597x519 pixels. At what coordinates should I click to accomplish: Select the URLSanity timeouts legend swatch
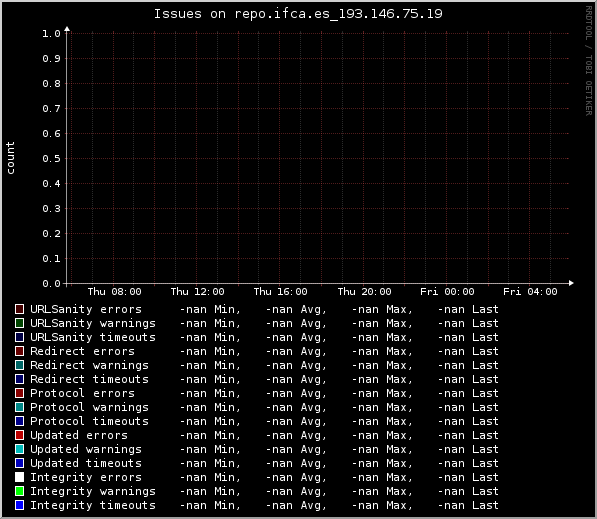[x=19, y=337]
